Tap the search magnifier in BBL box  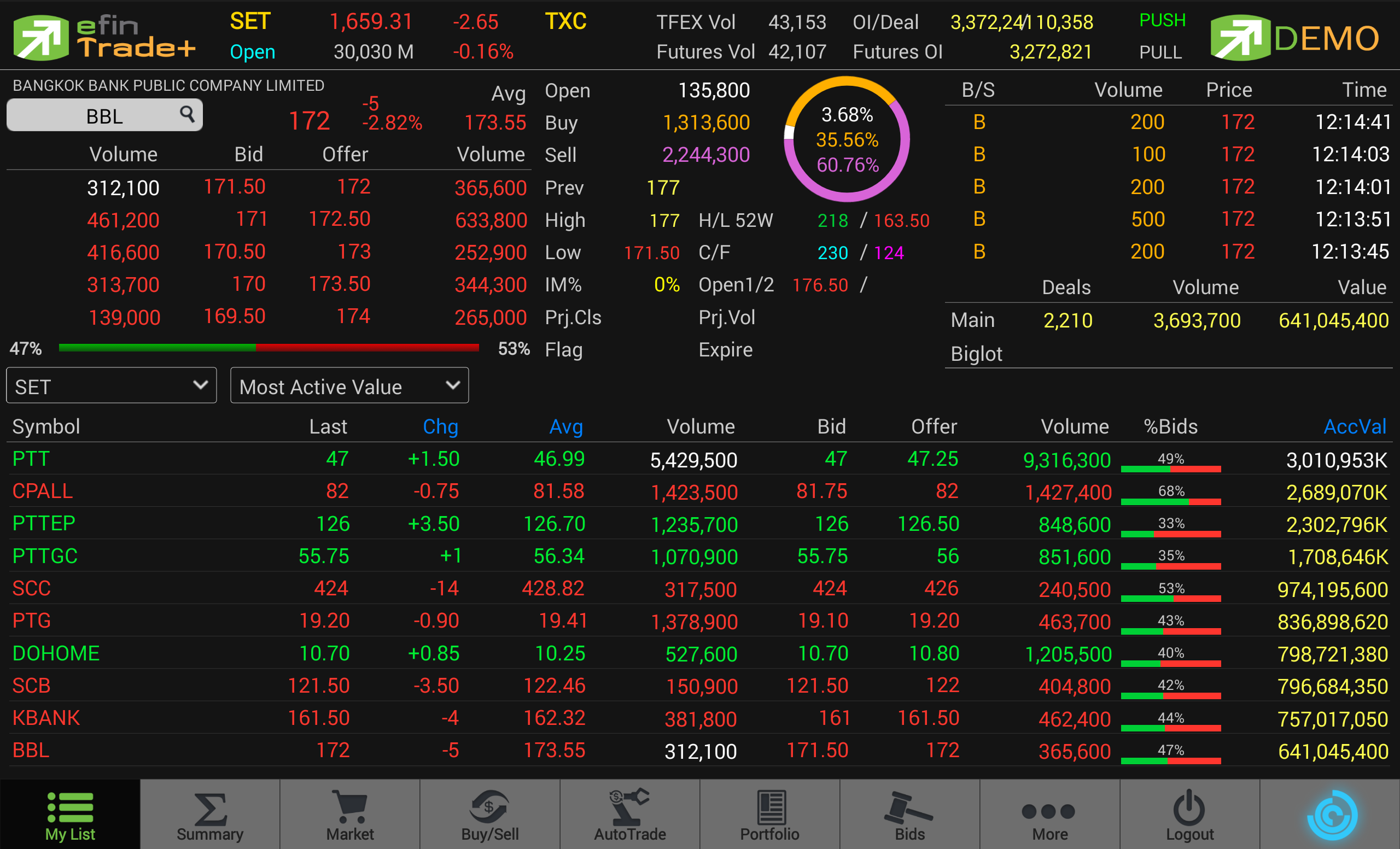click(x=187, y=114)
